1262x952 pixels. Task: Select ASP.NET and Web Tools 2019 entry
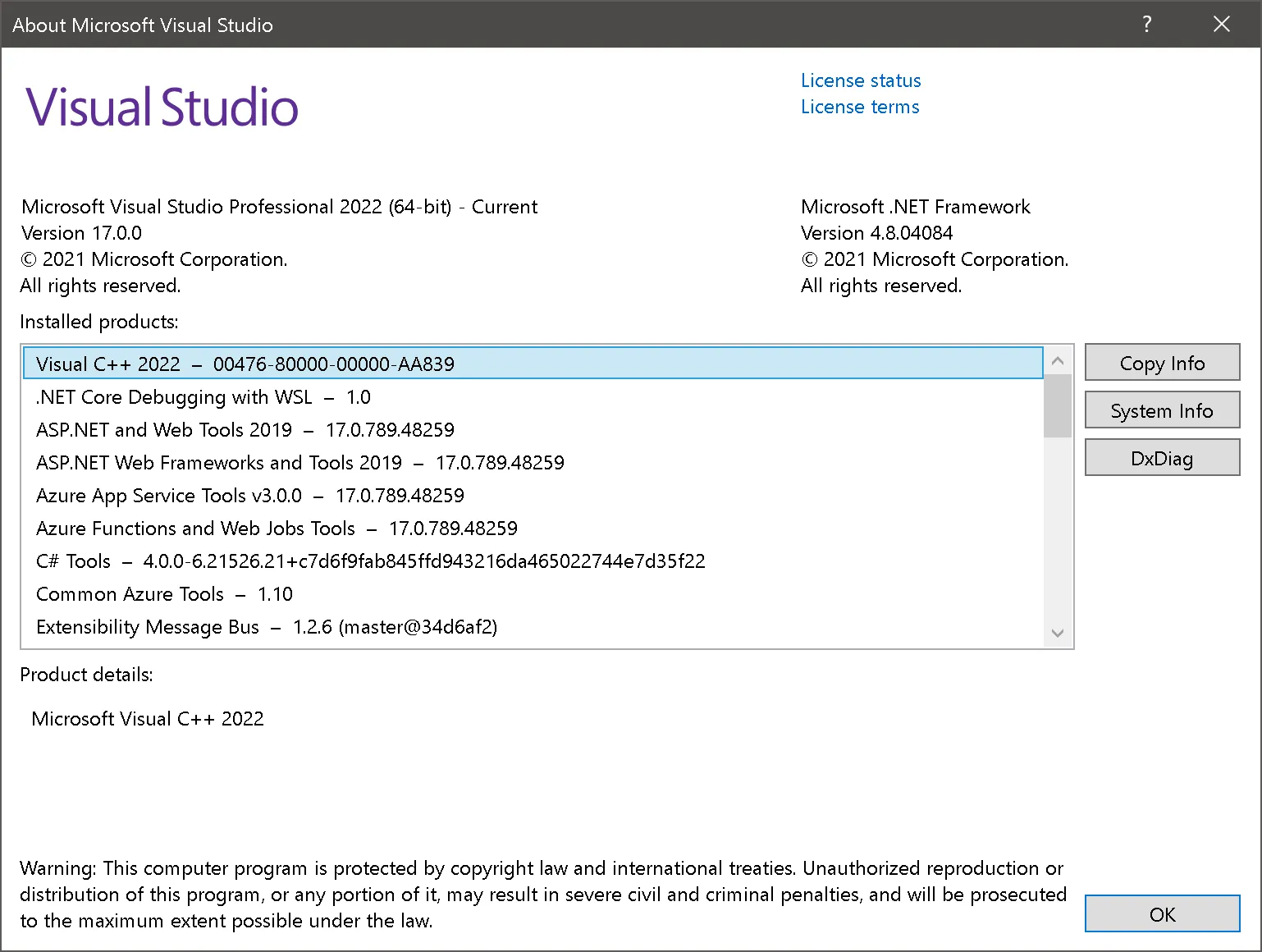click(x=533, y=430)
